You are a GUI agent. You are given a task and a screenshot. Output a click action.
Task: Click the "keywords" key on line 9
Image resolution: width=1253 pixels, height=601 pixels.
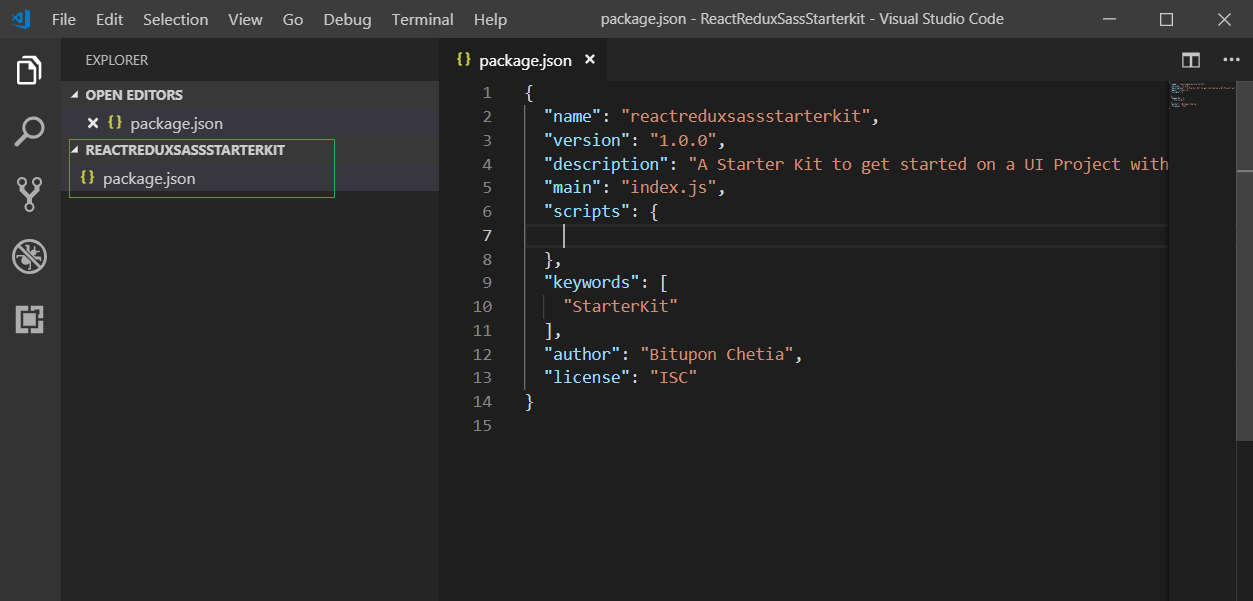click(592, 282)
